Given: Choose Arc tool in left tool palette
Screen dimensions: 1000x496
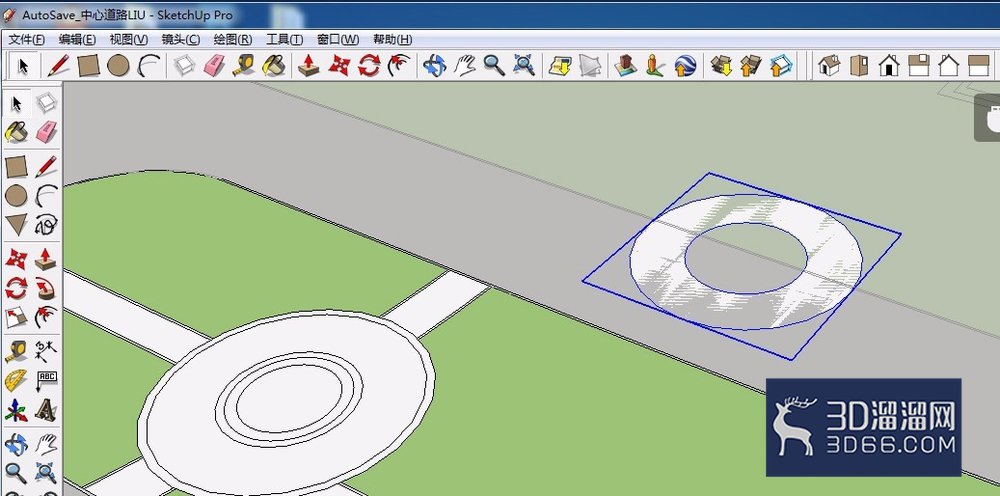Looking at the screenshot, I should click(x=46, y=196).
